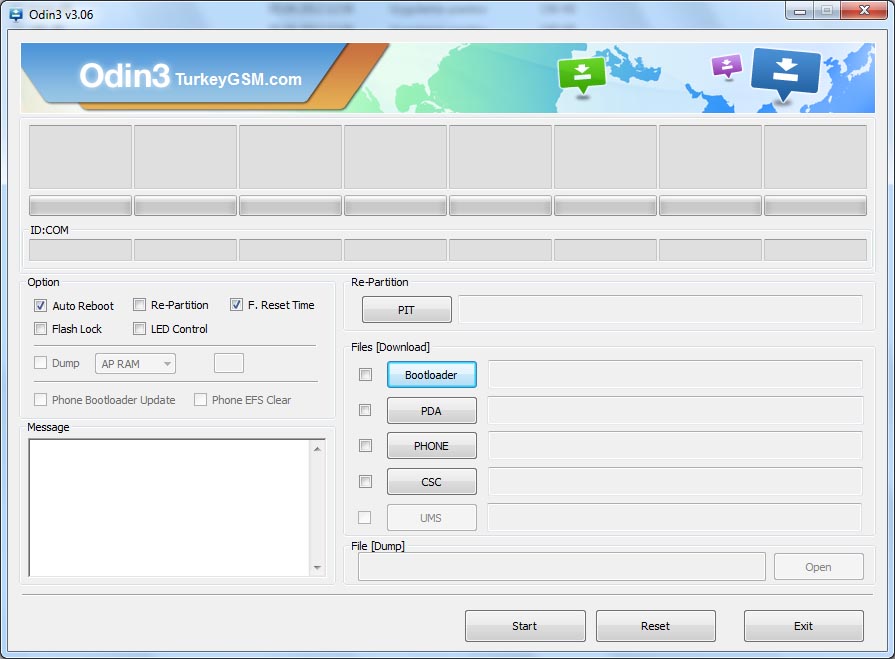The width and height of the screenshot is (895, 659).
Task: Tick the checkbox beside CSC
Action: coord(365,482)
